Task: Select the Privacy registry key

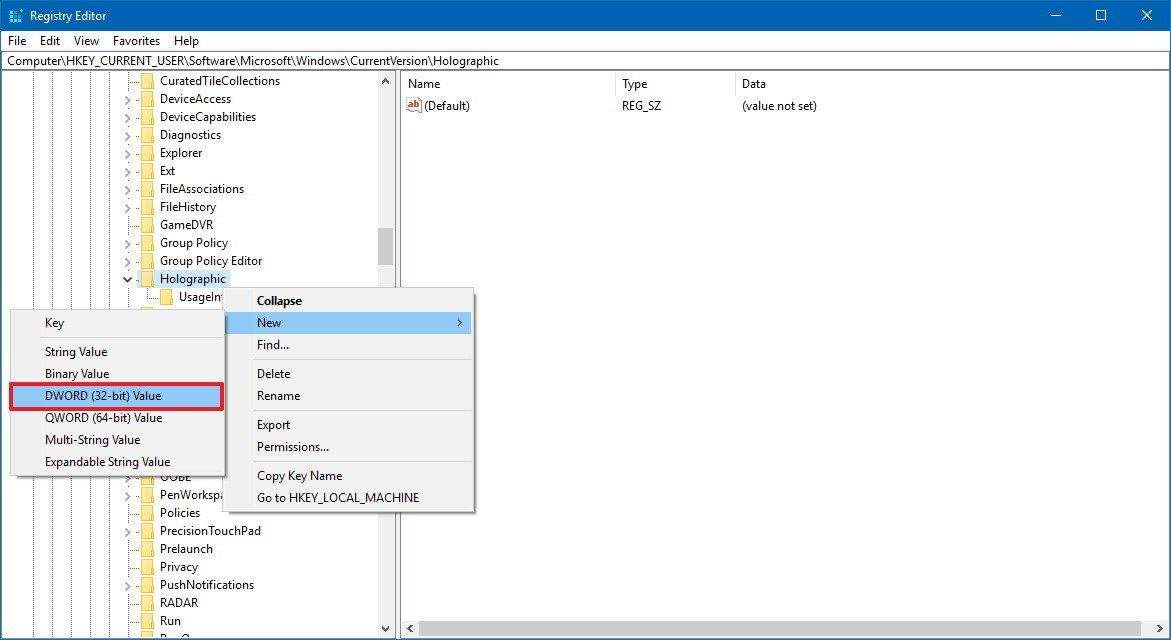Action: coord(177,566)
